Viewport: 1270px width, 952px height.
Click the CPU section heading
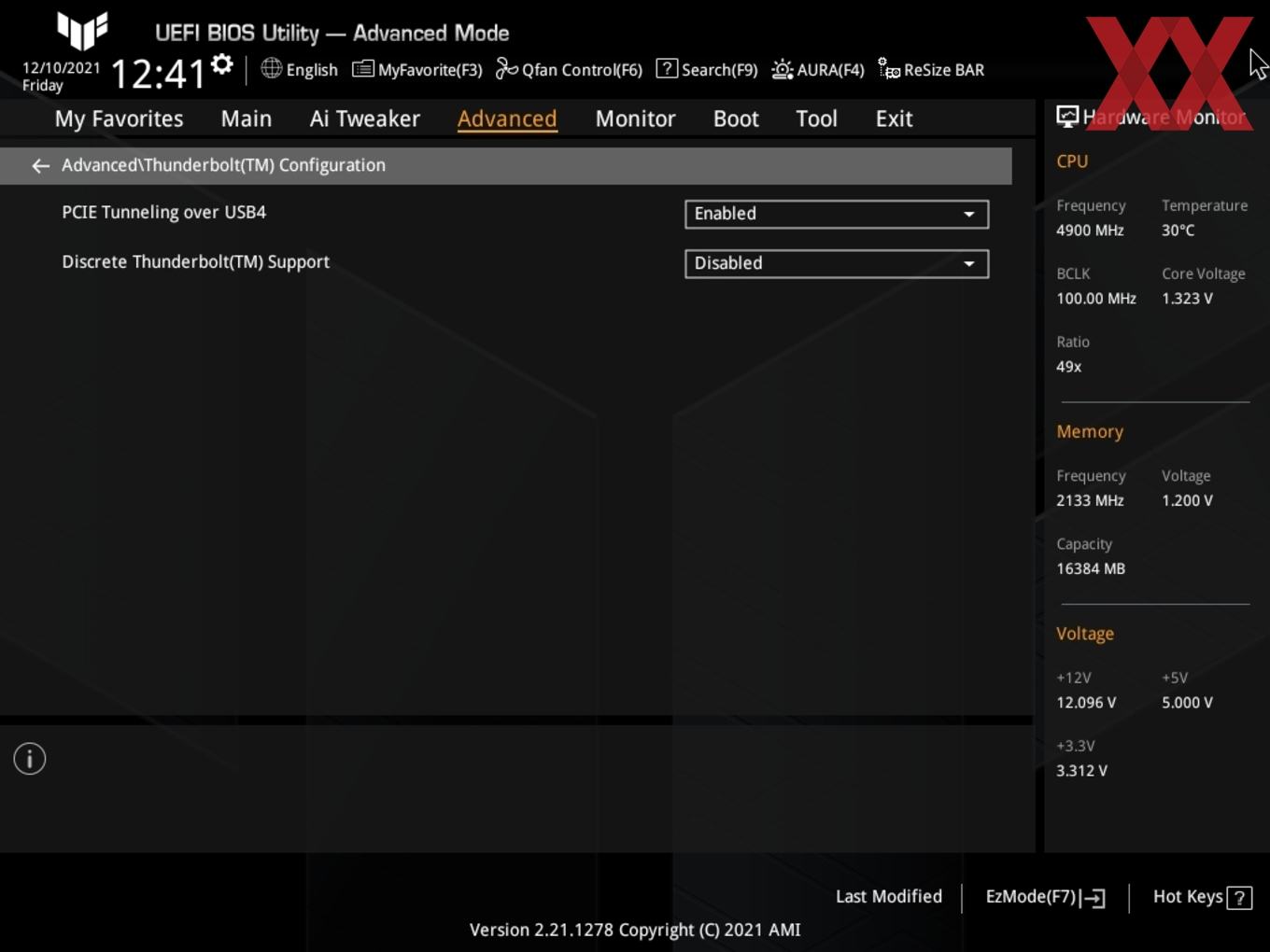1072,161
